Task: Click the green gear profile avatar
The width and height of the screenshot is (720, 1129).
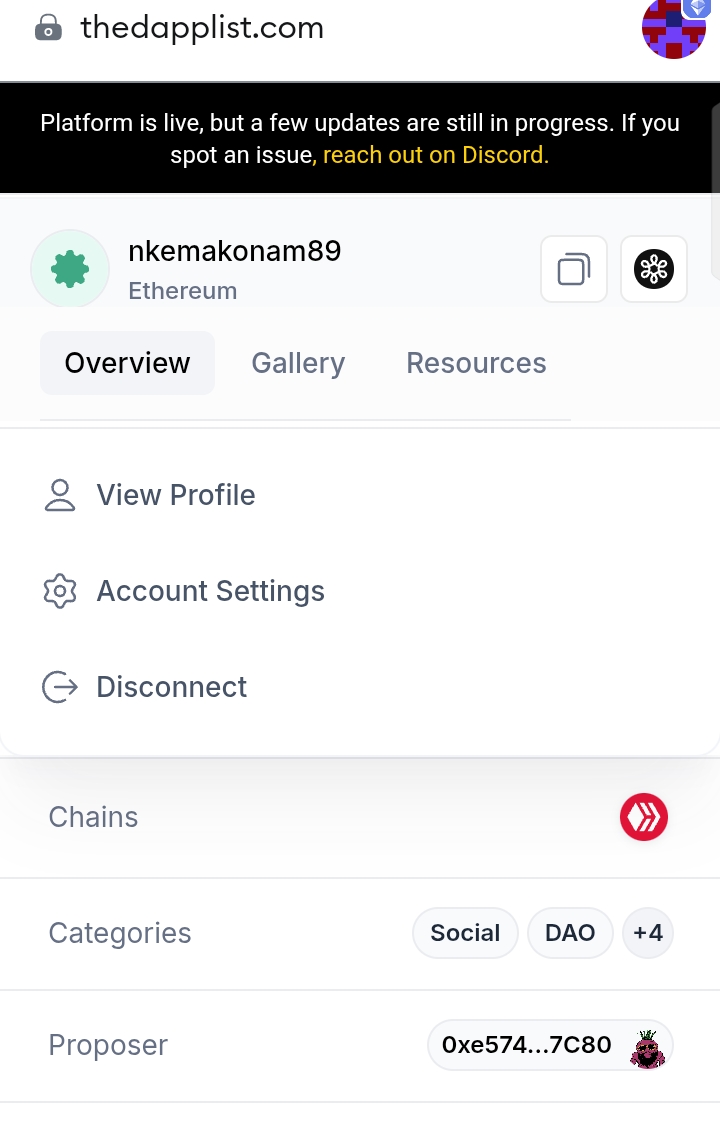Action: [x=70, y=269]
